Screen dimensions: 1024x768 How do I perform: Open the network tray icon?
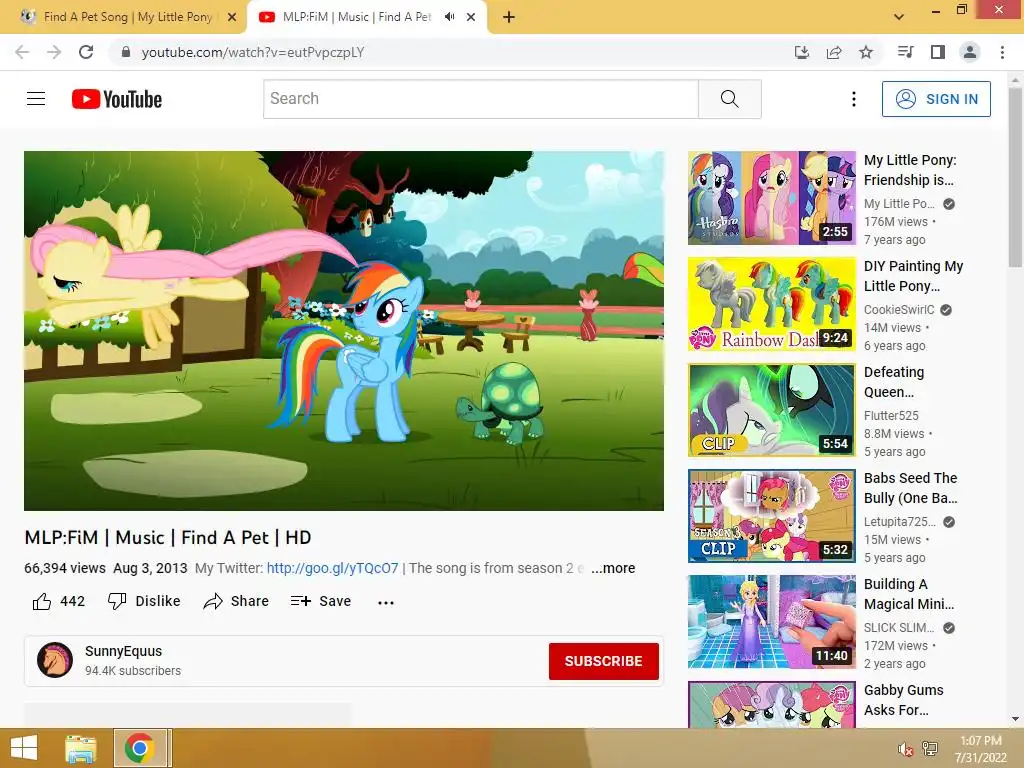pos(930,748)
